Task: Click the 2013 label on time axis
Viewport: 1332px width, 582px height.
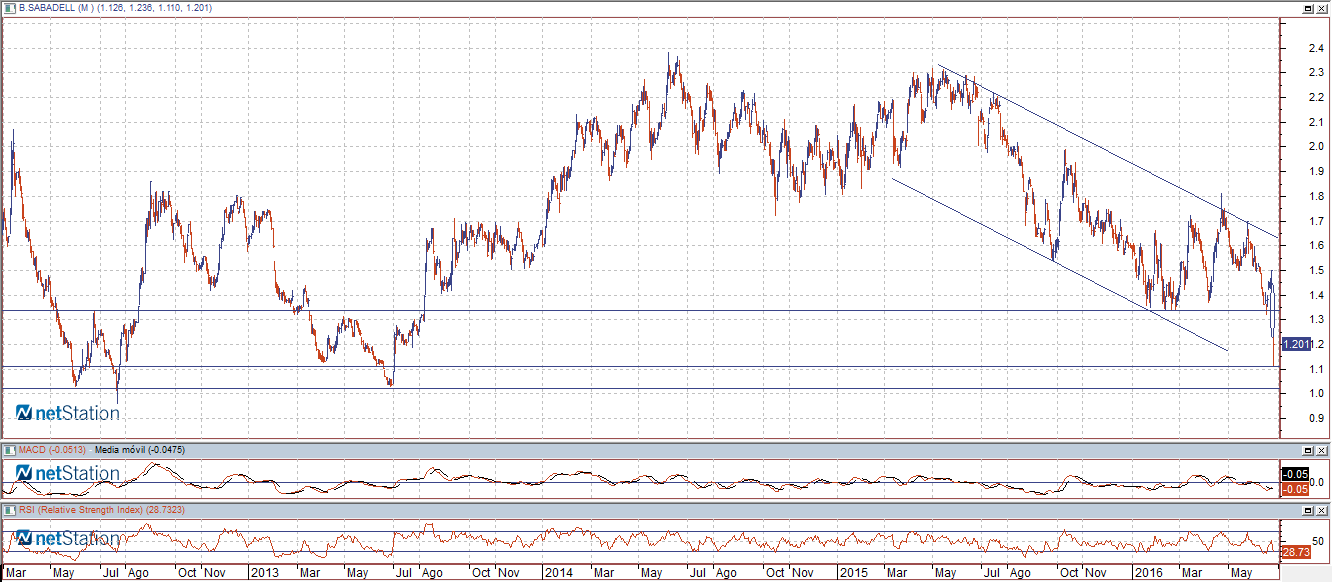Action: pos(263,574)
